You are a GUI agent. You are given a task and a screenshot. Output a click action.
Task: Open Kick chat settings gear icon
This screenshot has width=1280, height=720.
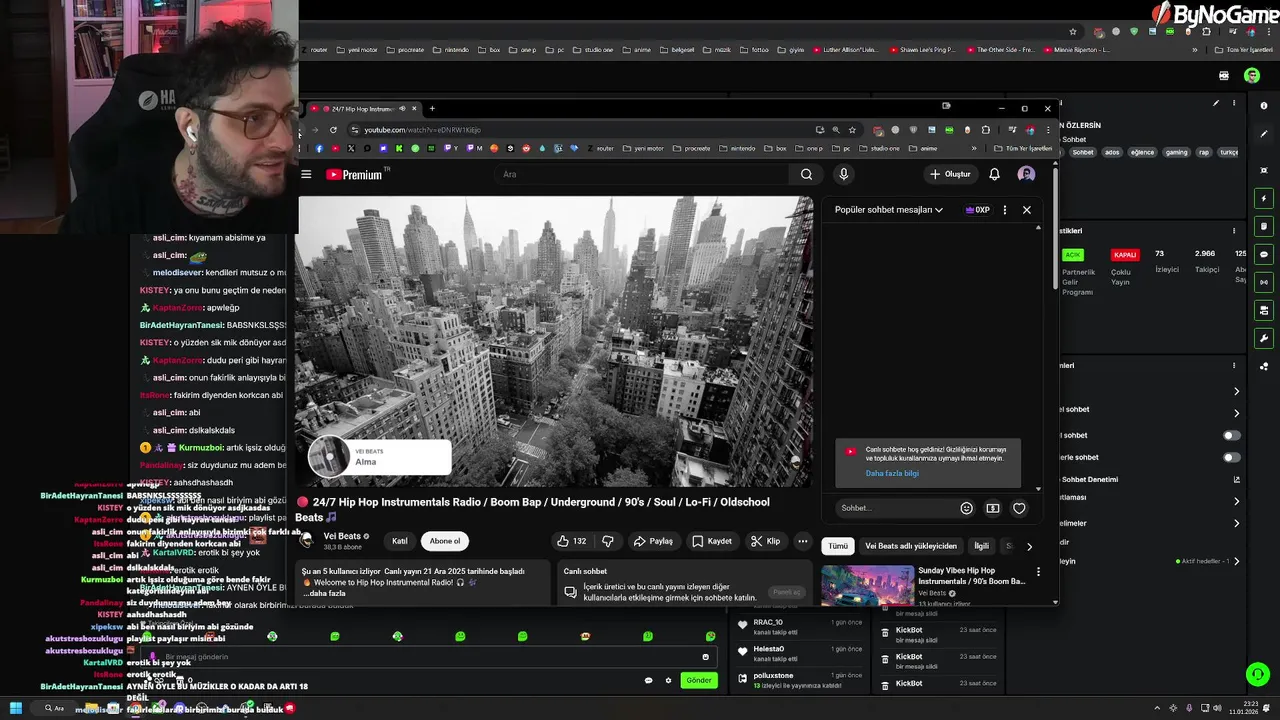point(668,681)
